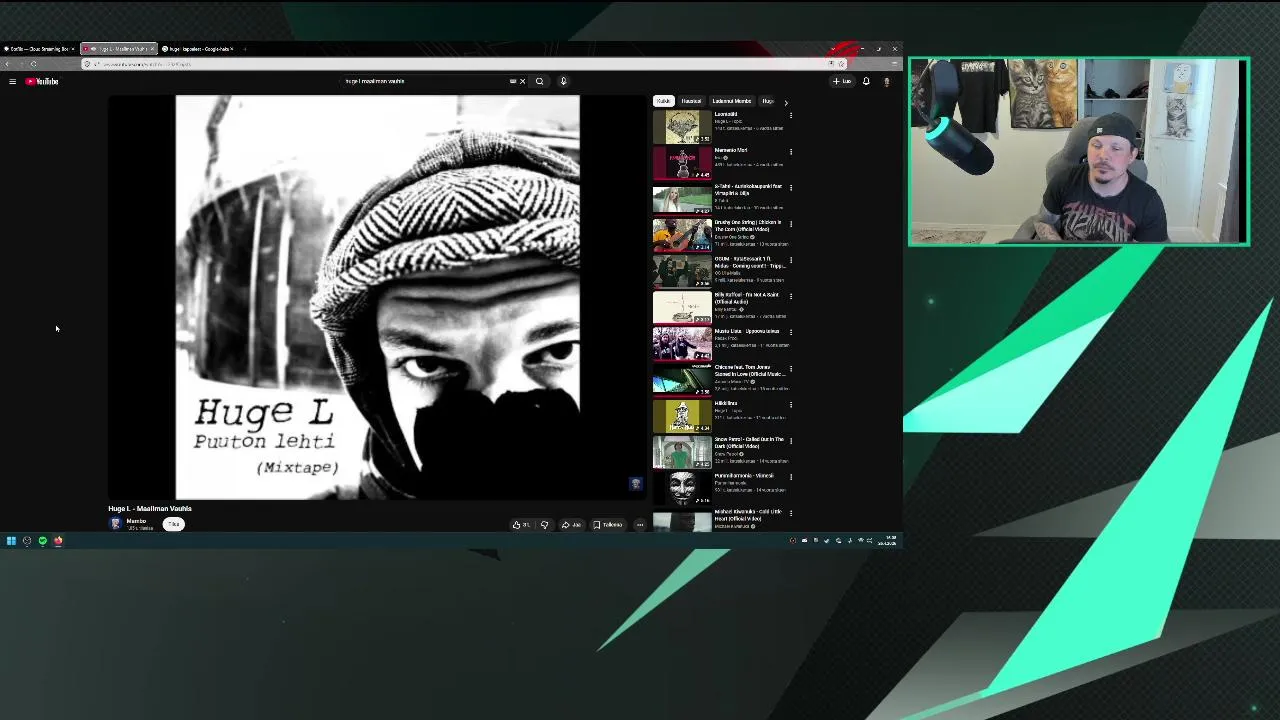This screenshot has width=1280, height=720.
Task: Open the account avatar menu
Action: tap(886, 81)
